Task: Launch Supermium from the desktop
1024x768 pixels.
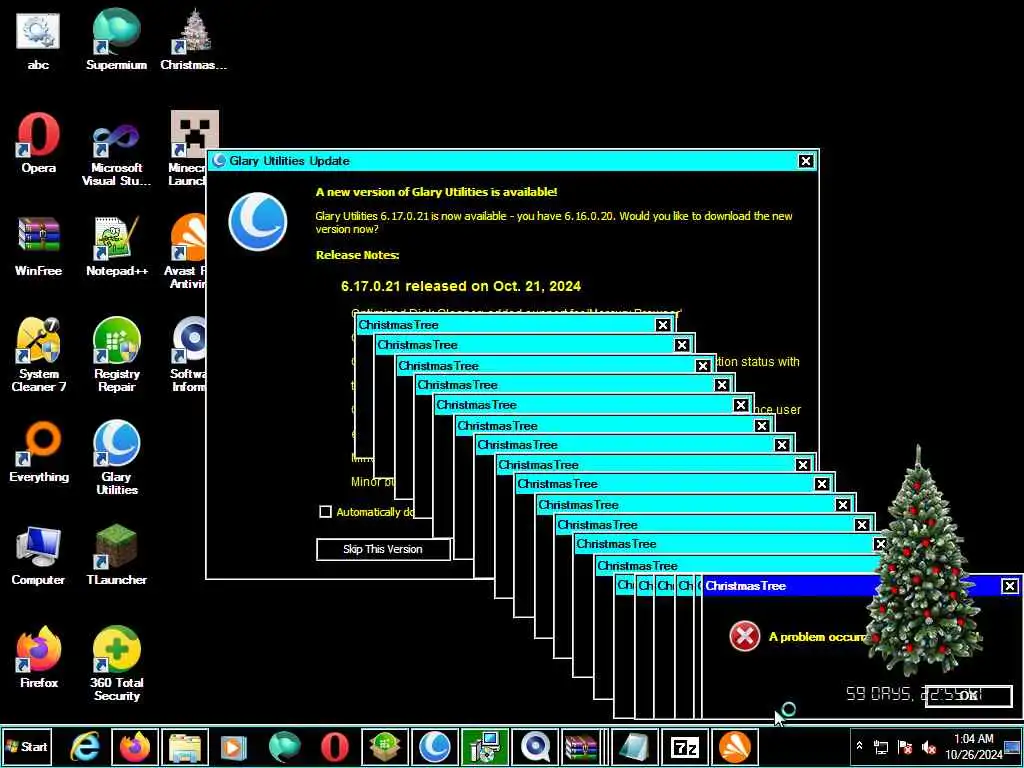Action: [x=116, y=39]
